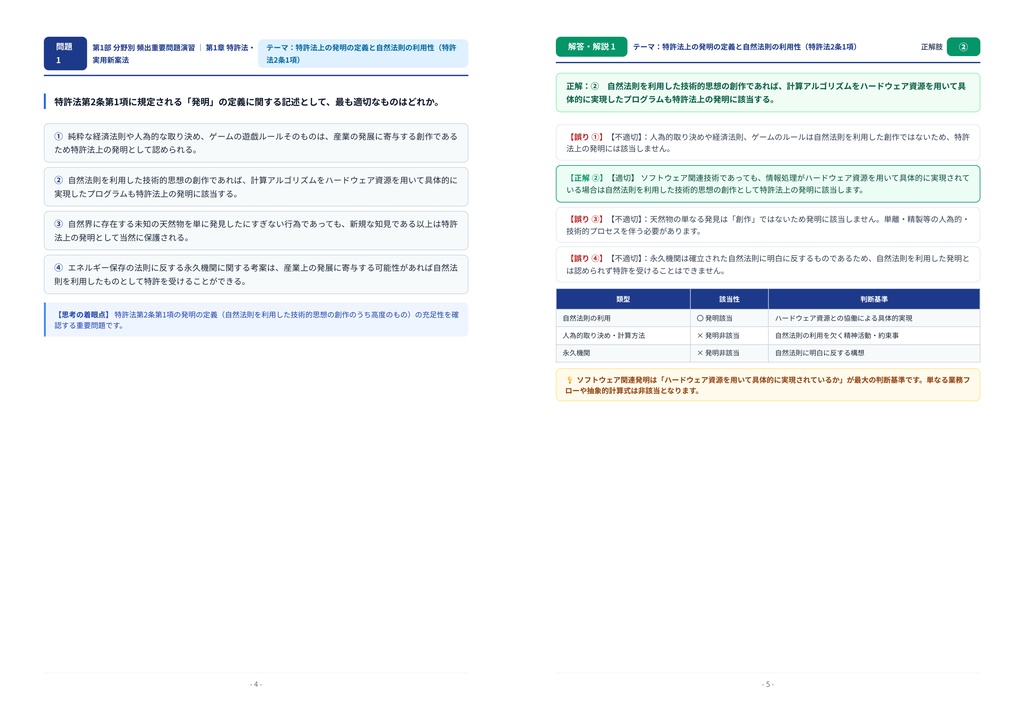Viewport: 1024px width, 724px height.
Task: Click the green 正解：② summary box
Action: pyautogui.click(x=768, y=93)
